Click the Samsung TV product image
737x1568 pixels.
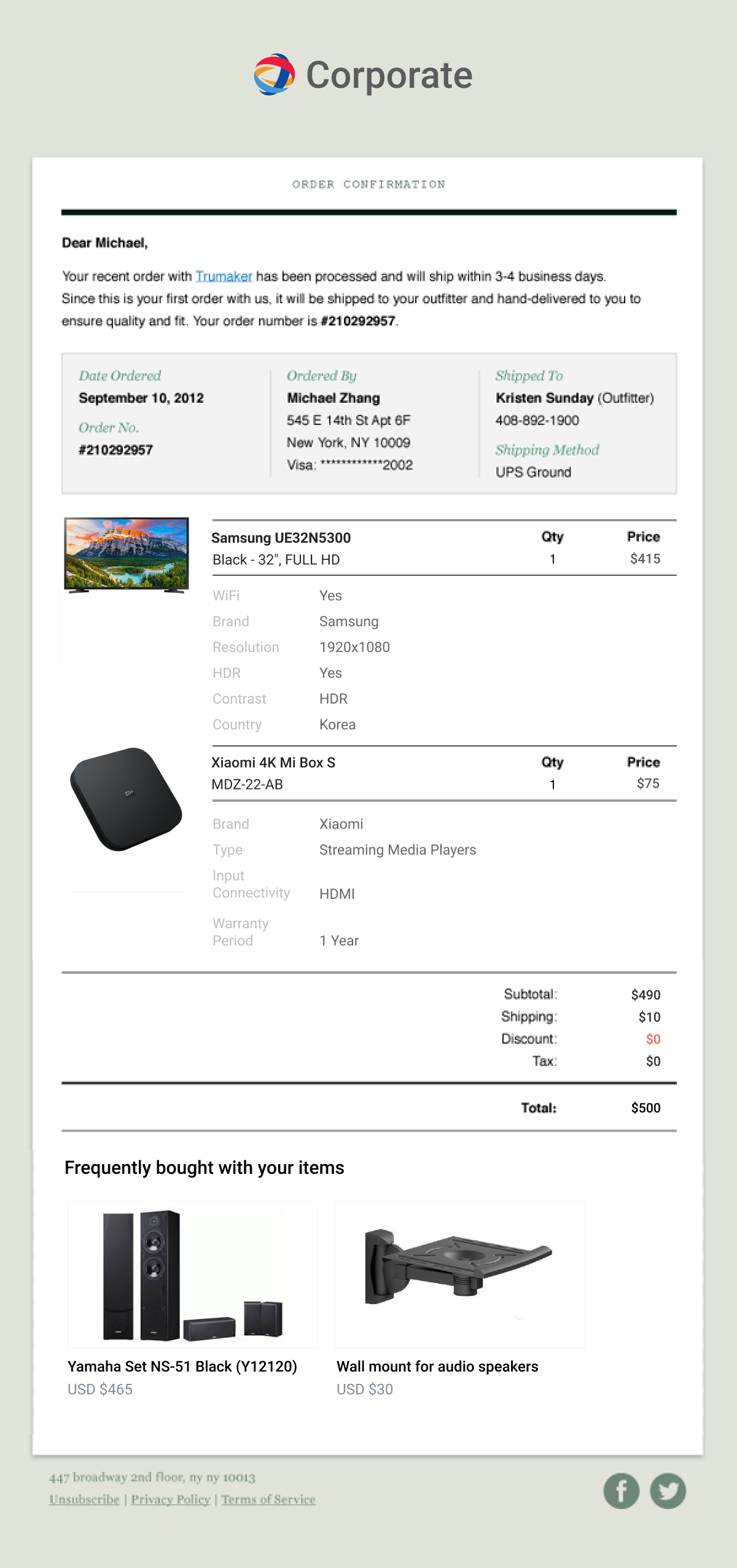click(x=127, y=555)
